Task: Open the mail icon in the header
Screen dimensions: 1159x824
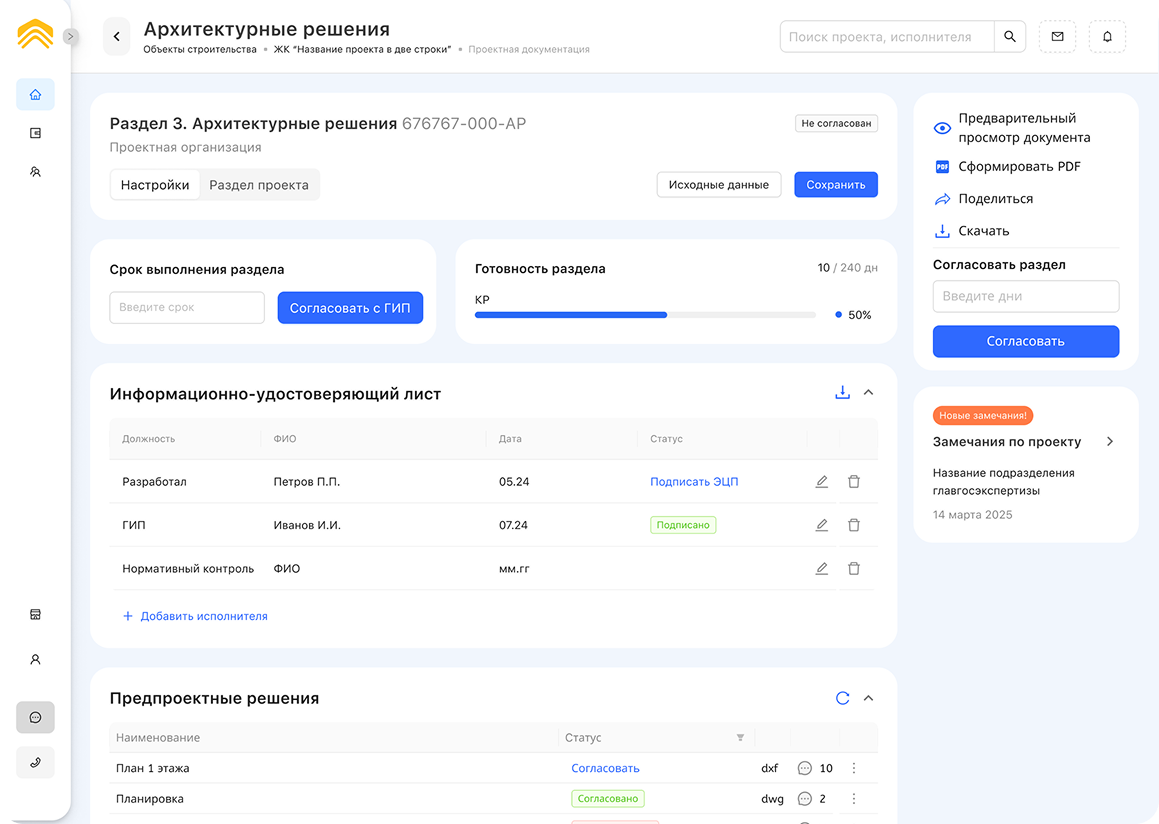Action: [x=1057, y=37]
